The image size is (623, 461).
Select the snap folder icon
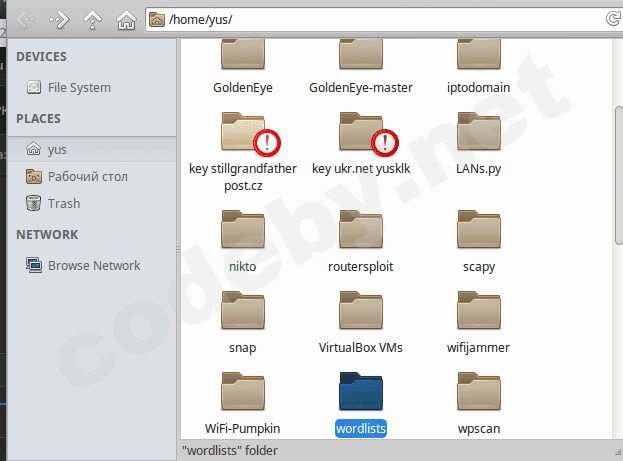[243, 310]
